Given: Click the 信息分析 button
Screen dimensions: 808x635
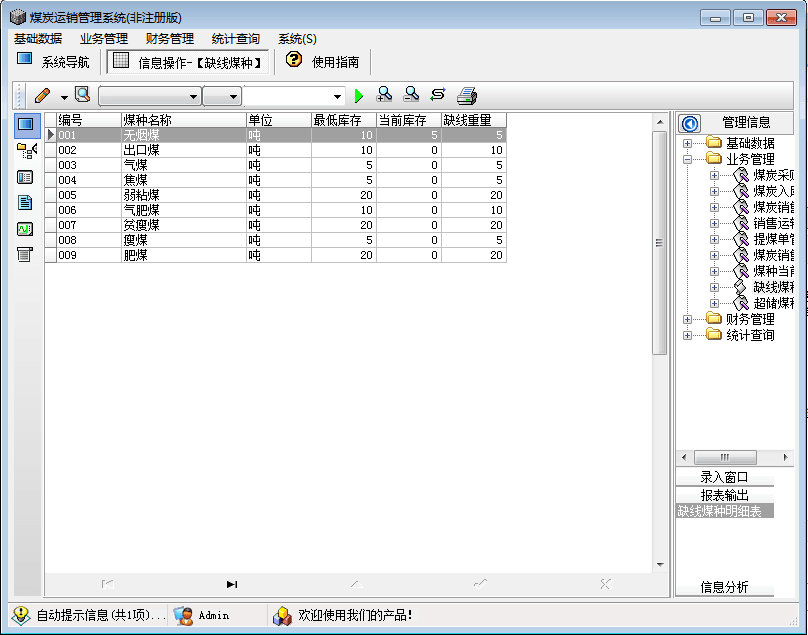Looking at the screenshot, I should 724,587.
